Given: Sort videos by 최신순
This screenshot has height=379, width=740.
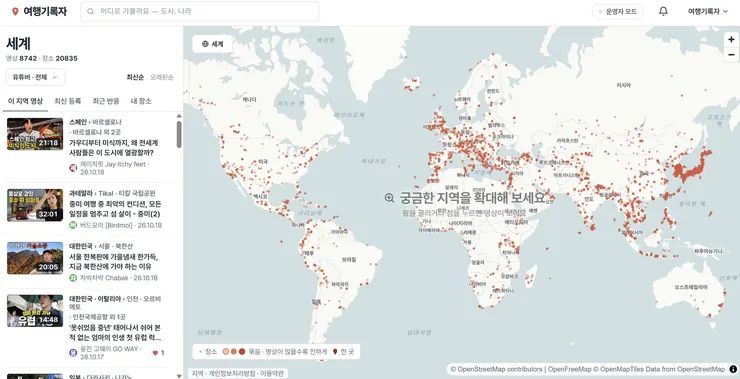Looking at the screenshot, I should coord(135,77).
